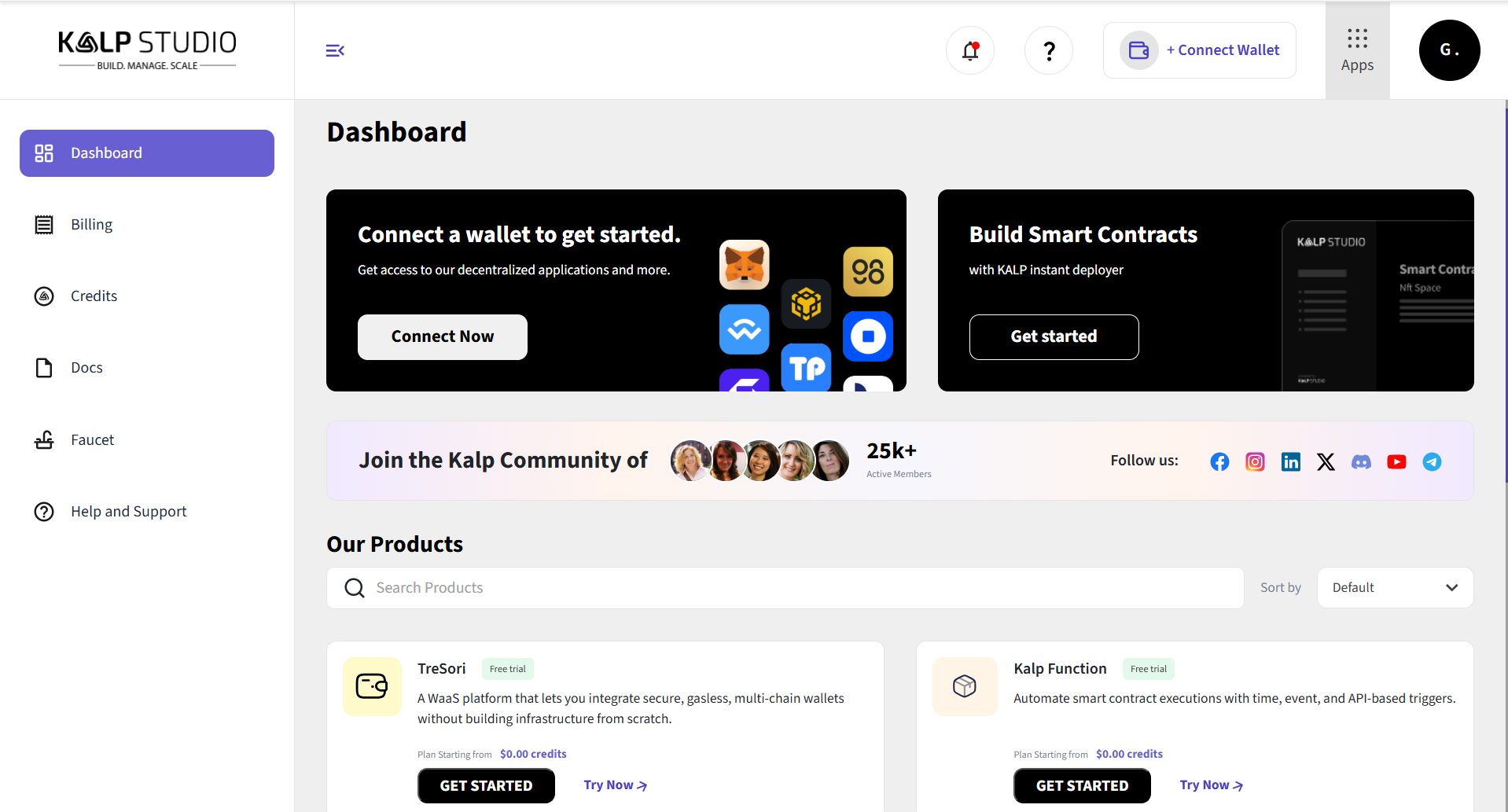Go to Billing in the sidebar
Image resolution: width=1508 pixels, height=812 pixels.
(91, 225)
